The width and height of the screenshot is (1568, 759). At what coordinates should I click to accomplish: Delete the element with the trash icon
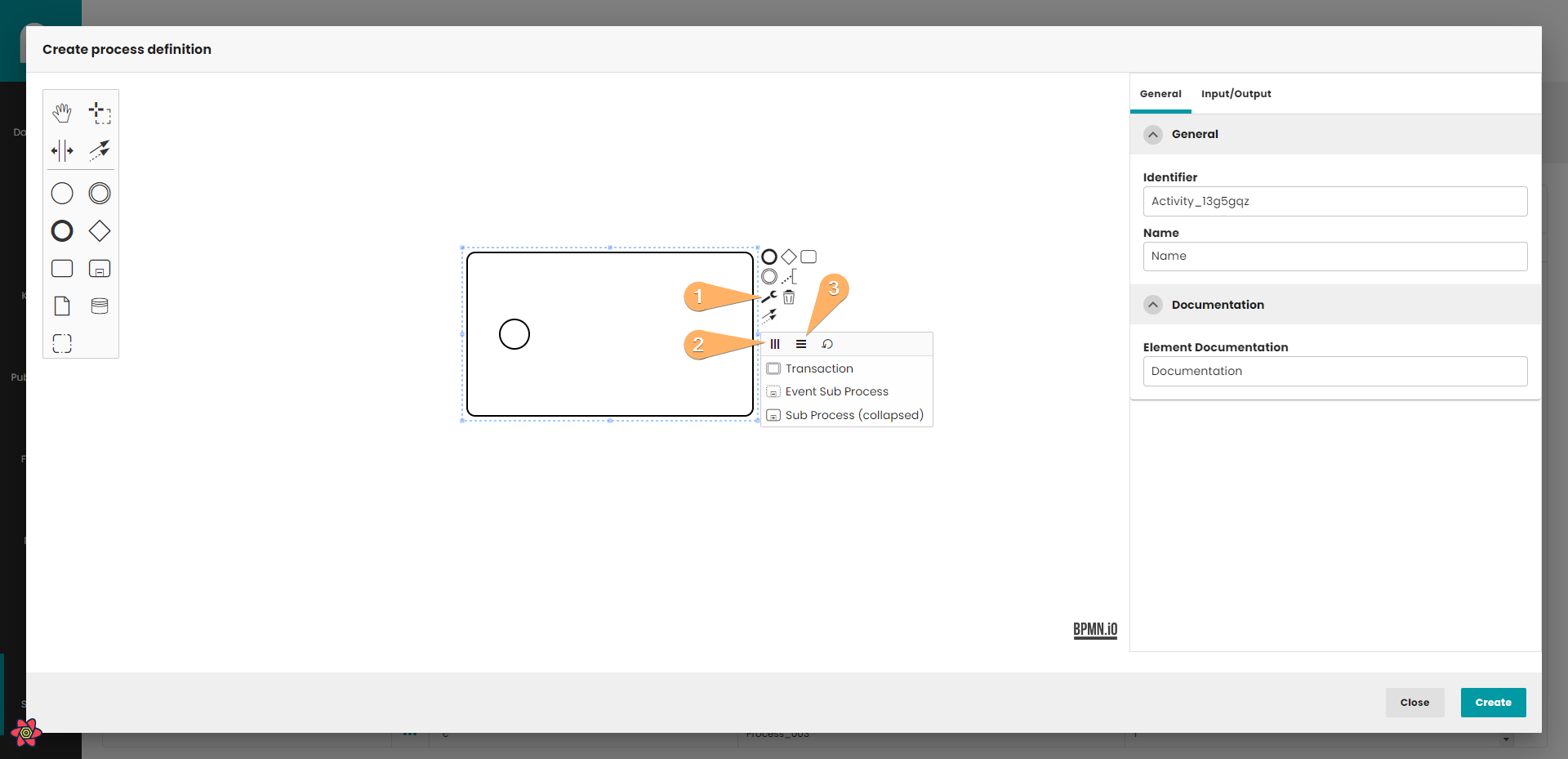click(789, 297)
